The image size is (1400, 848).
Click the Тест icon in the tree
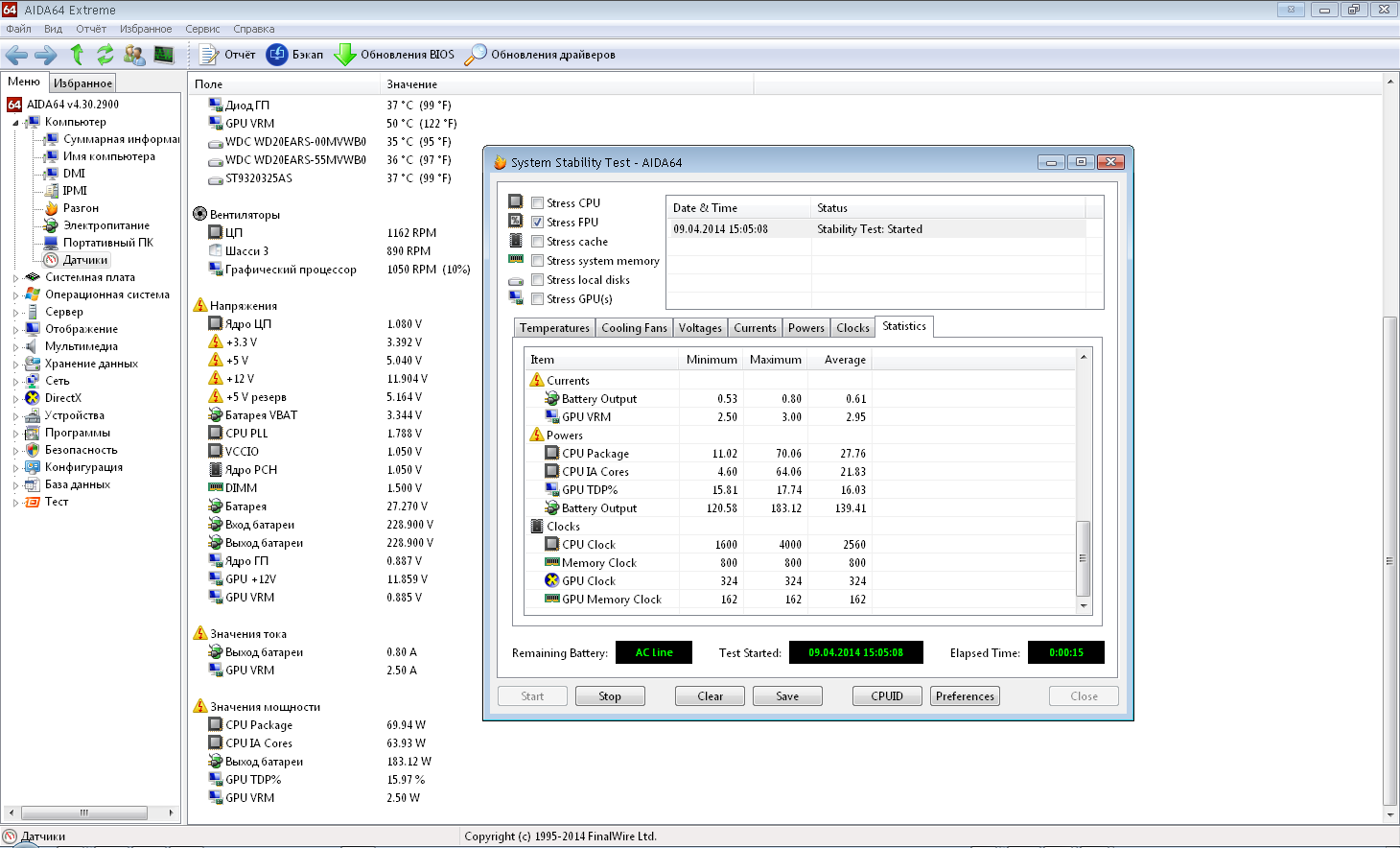[33, 502]
